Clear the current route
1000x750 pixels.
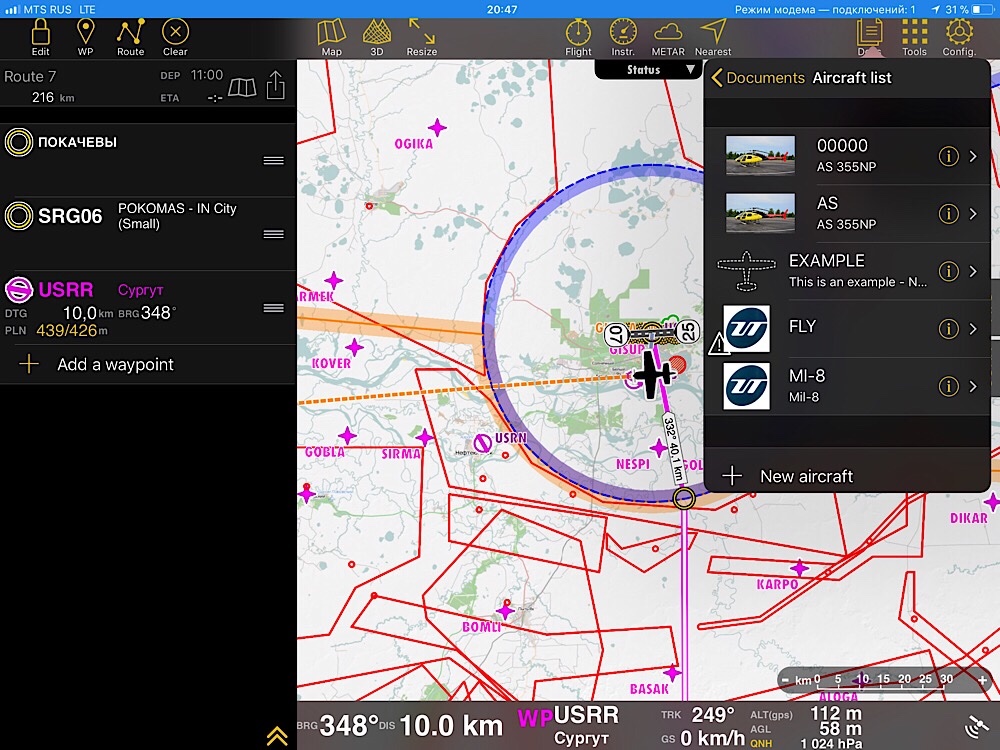(x=175, y=37)
